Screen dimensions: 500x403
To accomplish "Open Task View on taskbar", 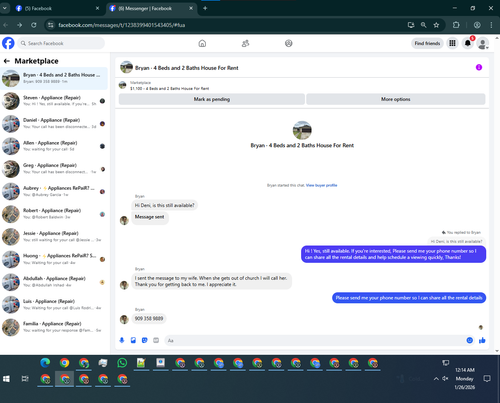I will pos(25,379).
